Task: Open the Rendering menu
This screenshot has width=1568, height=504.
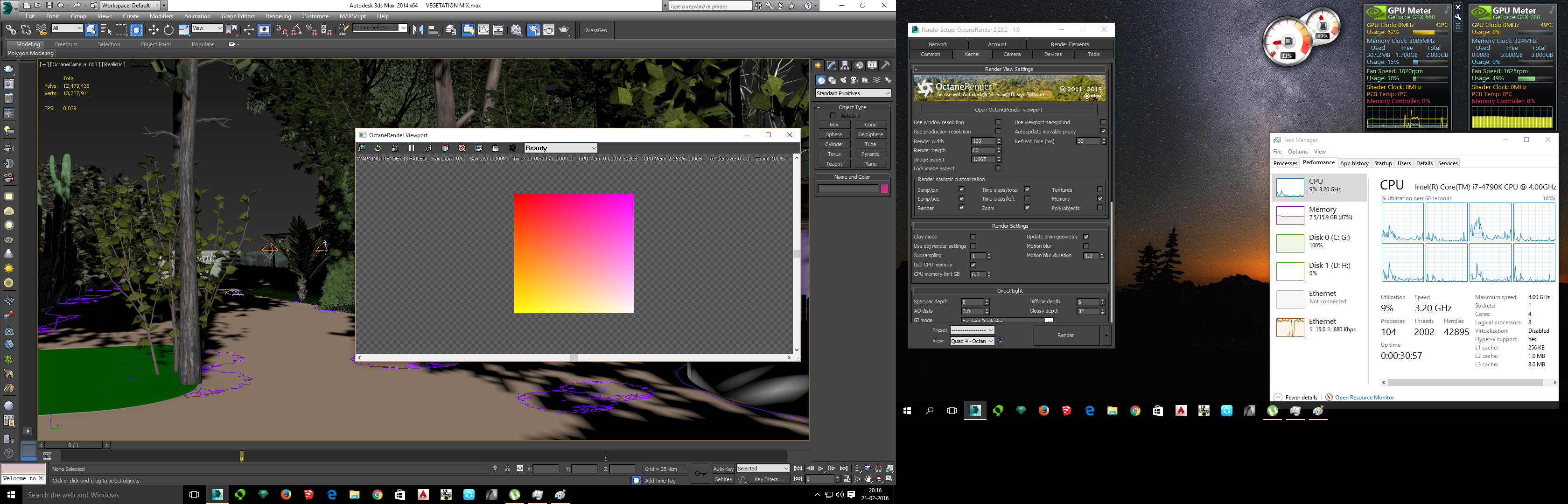Action: tap(278, 16)
